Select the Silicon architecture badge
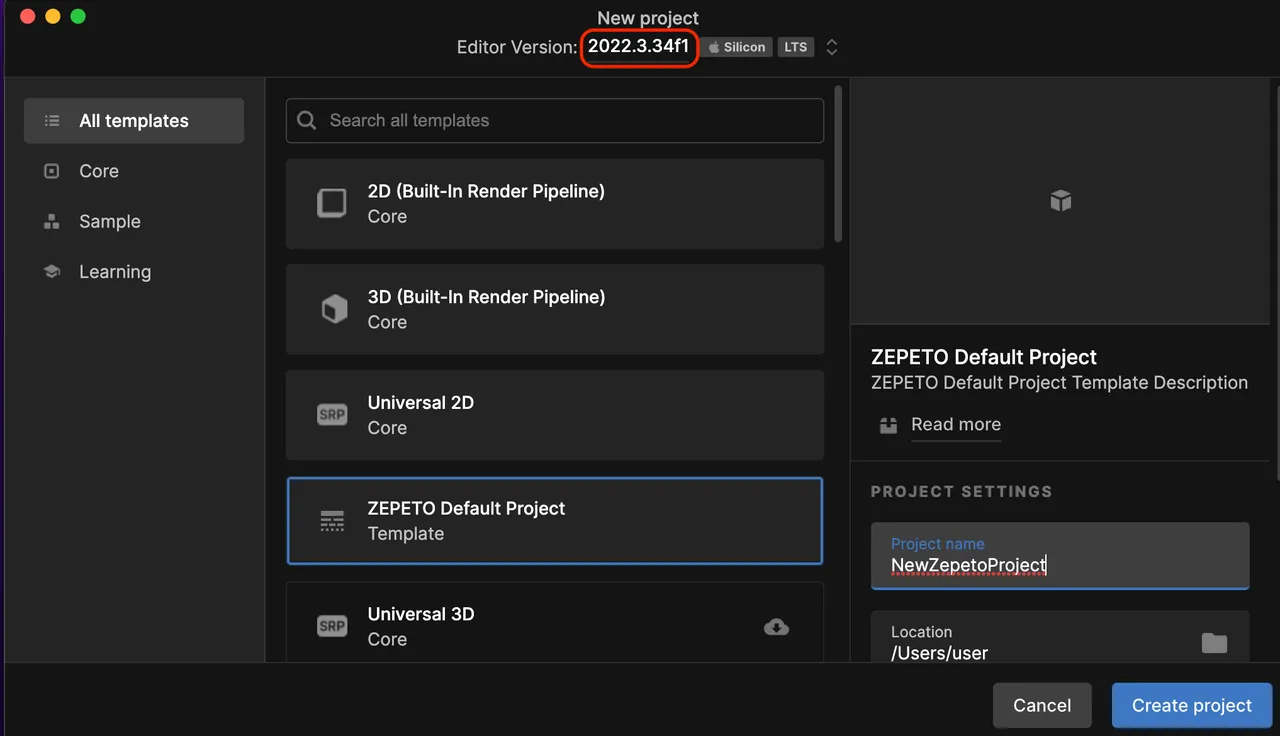Image resolution: width=1280 pixels, height=736 pixels. pyautogui.click(x=736, y=46)
